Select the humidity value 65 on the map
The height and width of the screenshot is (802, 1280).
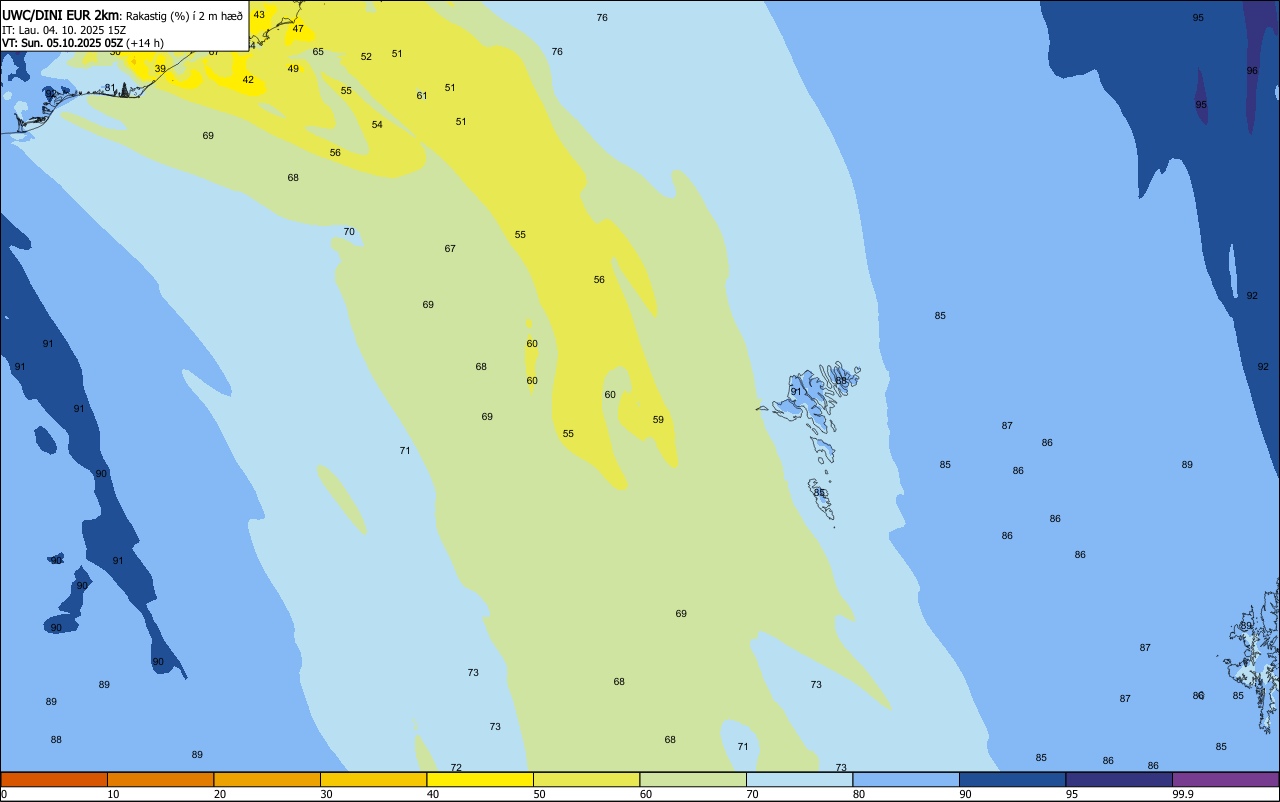[318, 52]
